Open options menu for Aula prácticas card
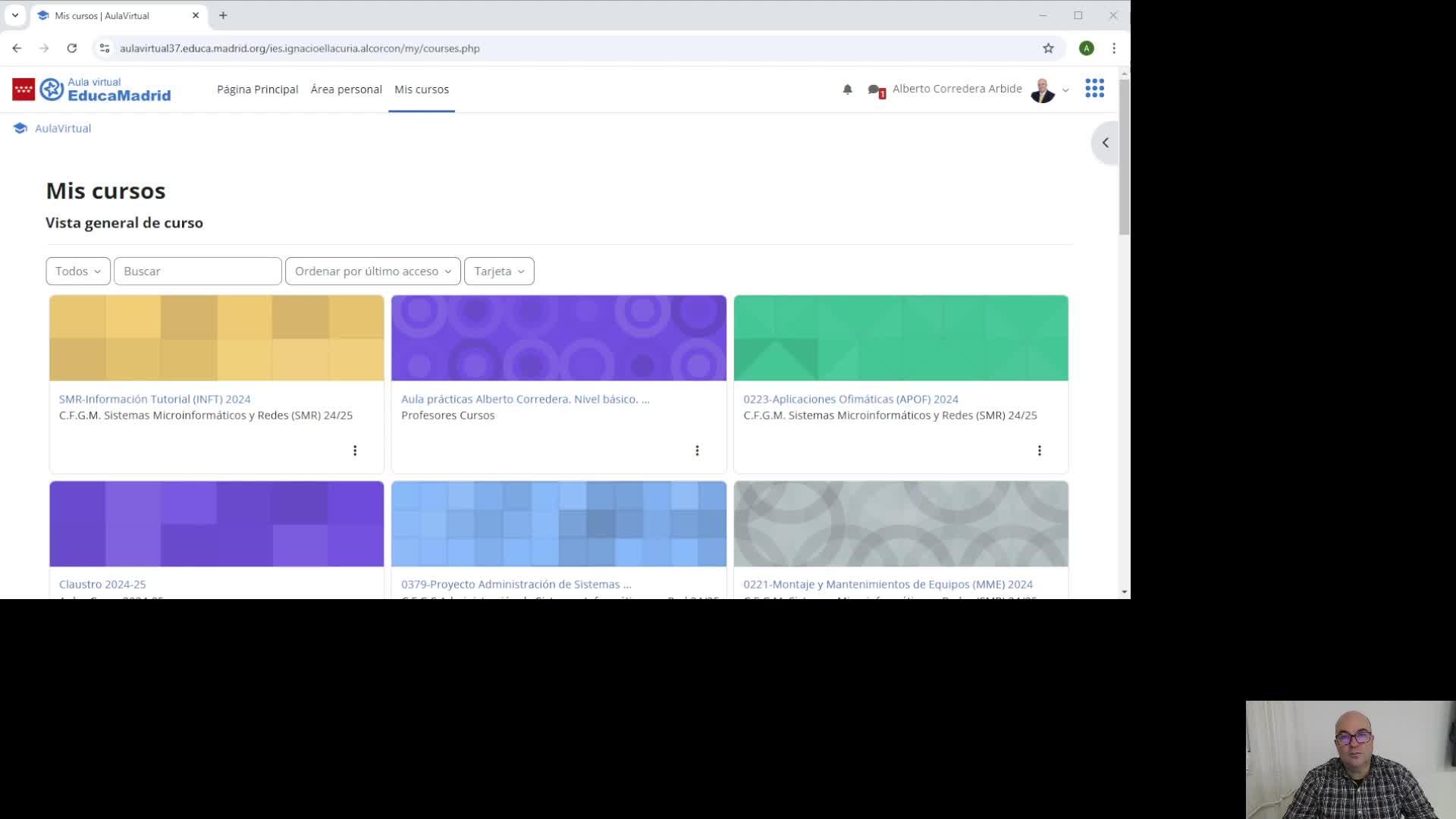 click(697, 450)
